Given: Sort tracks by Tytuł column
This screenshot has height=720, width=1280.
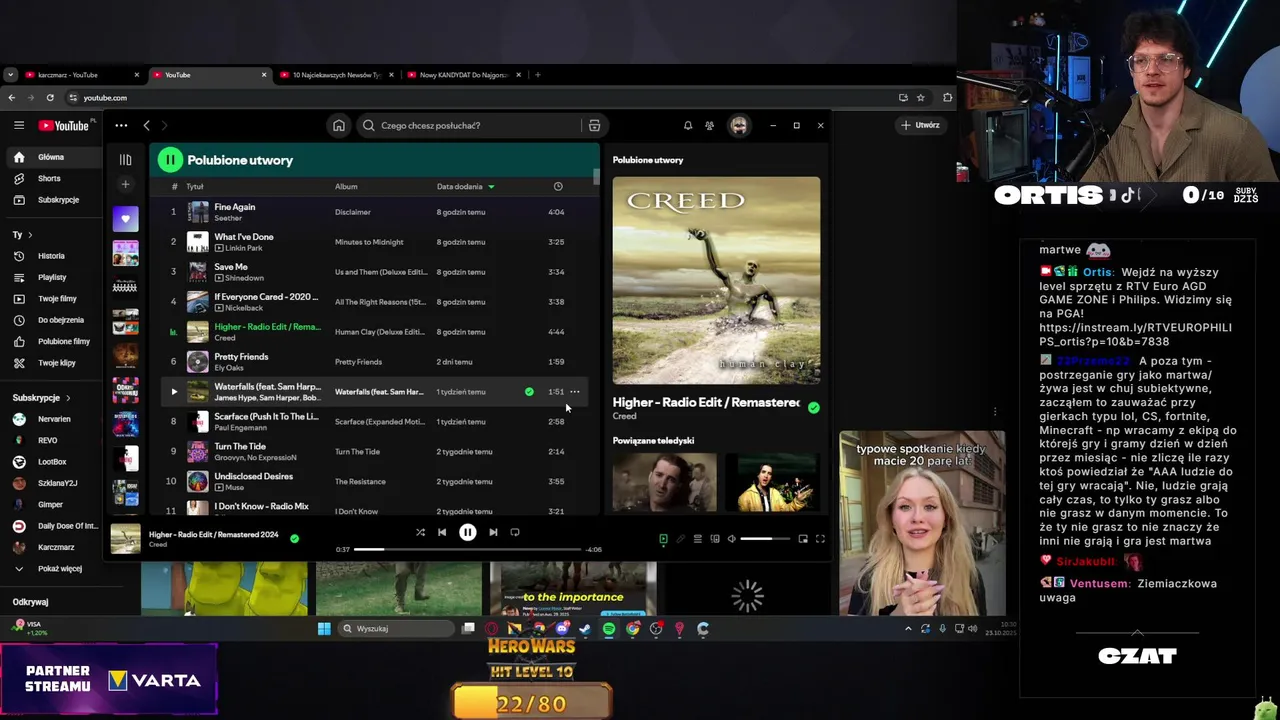Looking at the screenshot, I should pos(195,186).
